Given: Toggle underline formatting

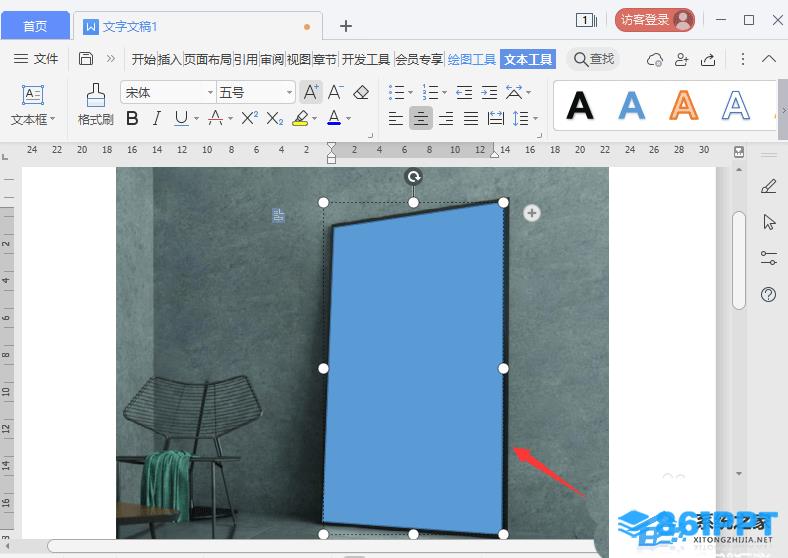Looking at the screenshot, I should click(181, 119).
